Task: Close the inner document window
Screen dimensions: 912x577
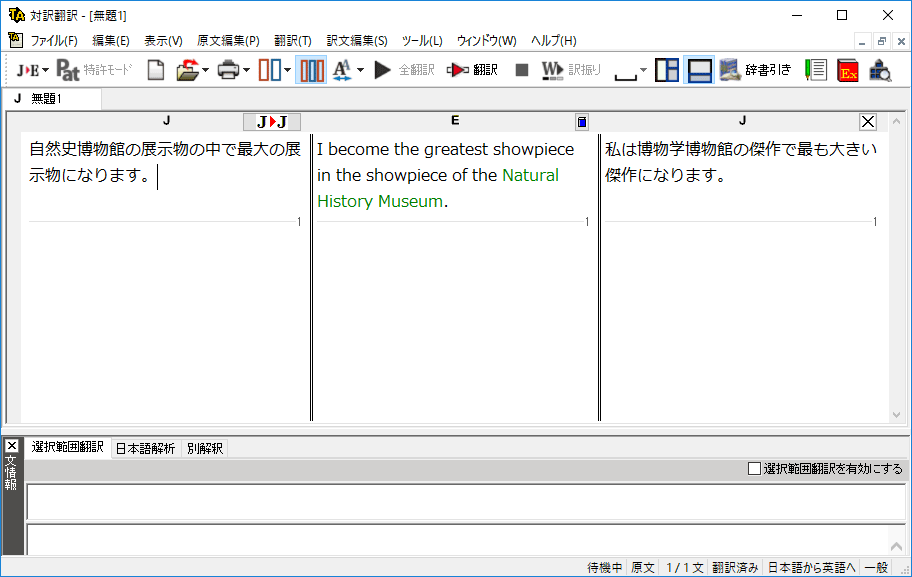Action: [901, 41]
